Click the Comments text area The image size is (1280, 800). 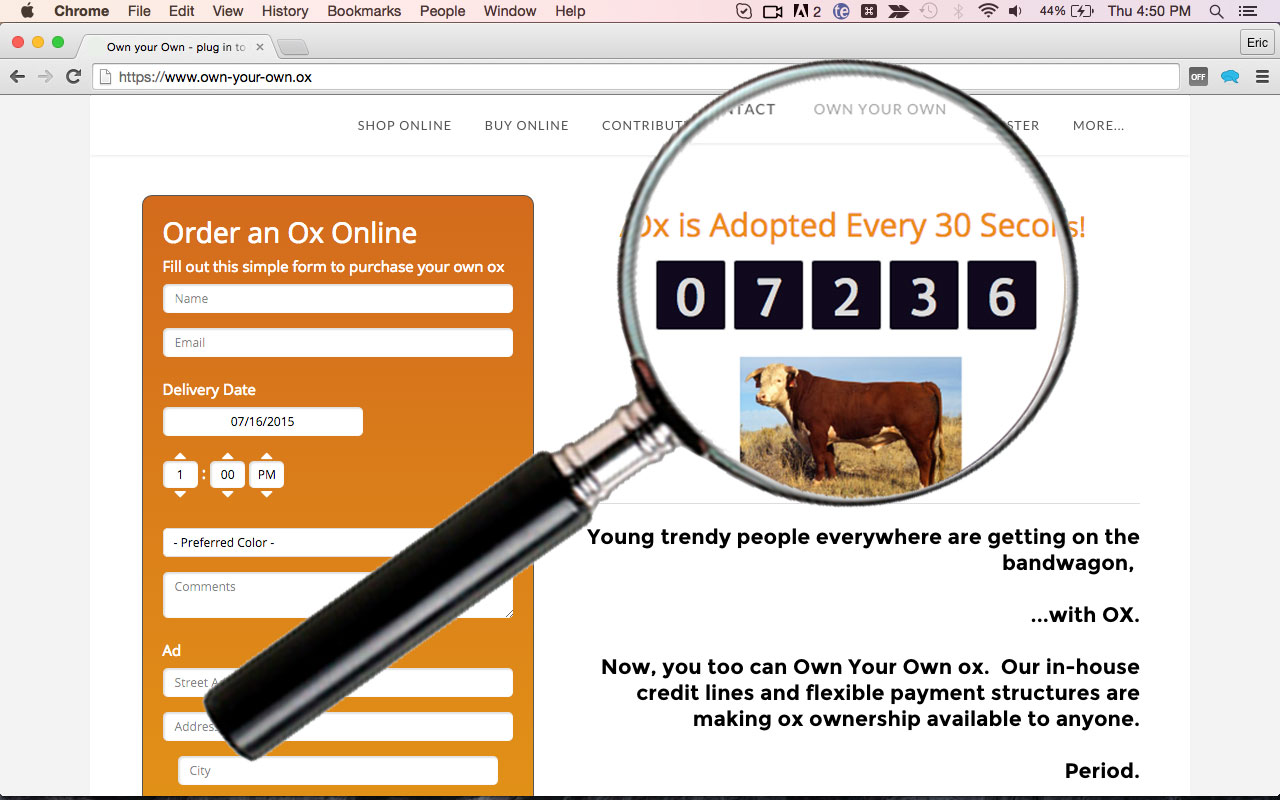point(338,595)
